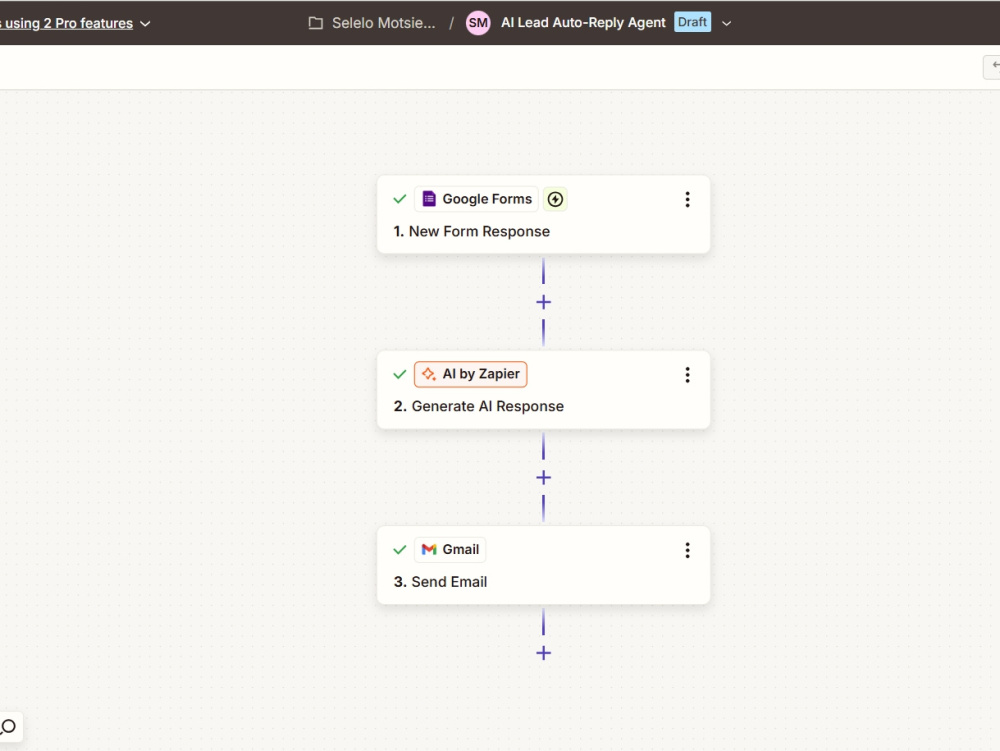Click the Gmail step green checkmark

(x=400, y=550)
